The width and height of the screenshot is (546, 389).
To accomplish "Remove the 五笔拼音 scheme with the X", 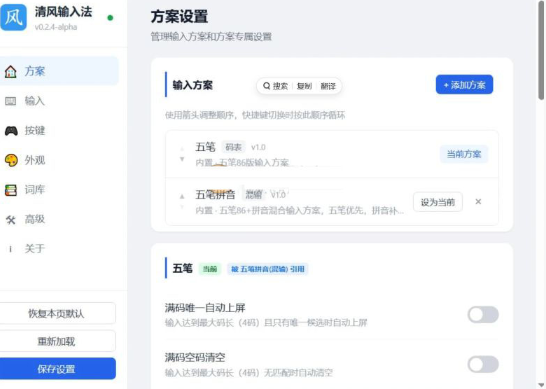I will coord(478,202).
